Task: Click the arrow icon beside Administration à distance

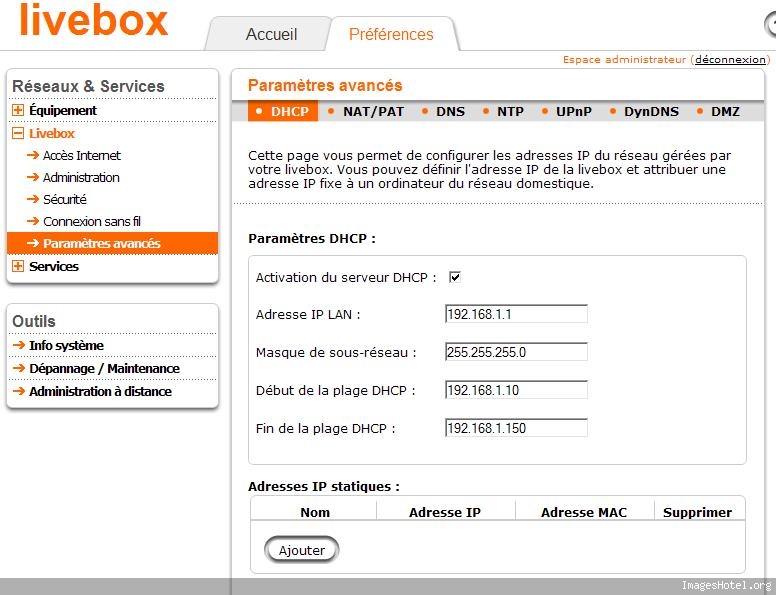Action: 19,391
